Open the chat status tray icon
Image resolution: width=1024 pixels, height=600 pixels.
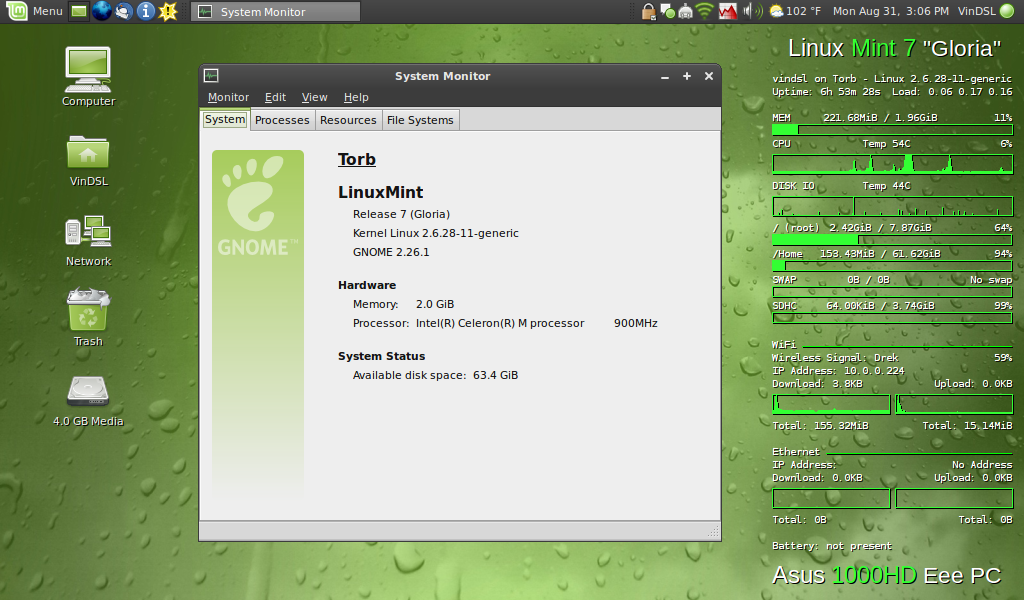coord(667,11)
